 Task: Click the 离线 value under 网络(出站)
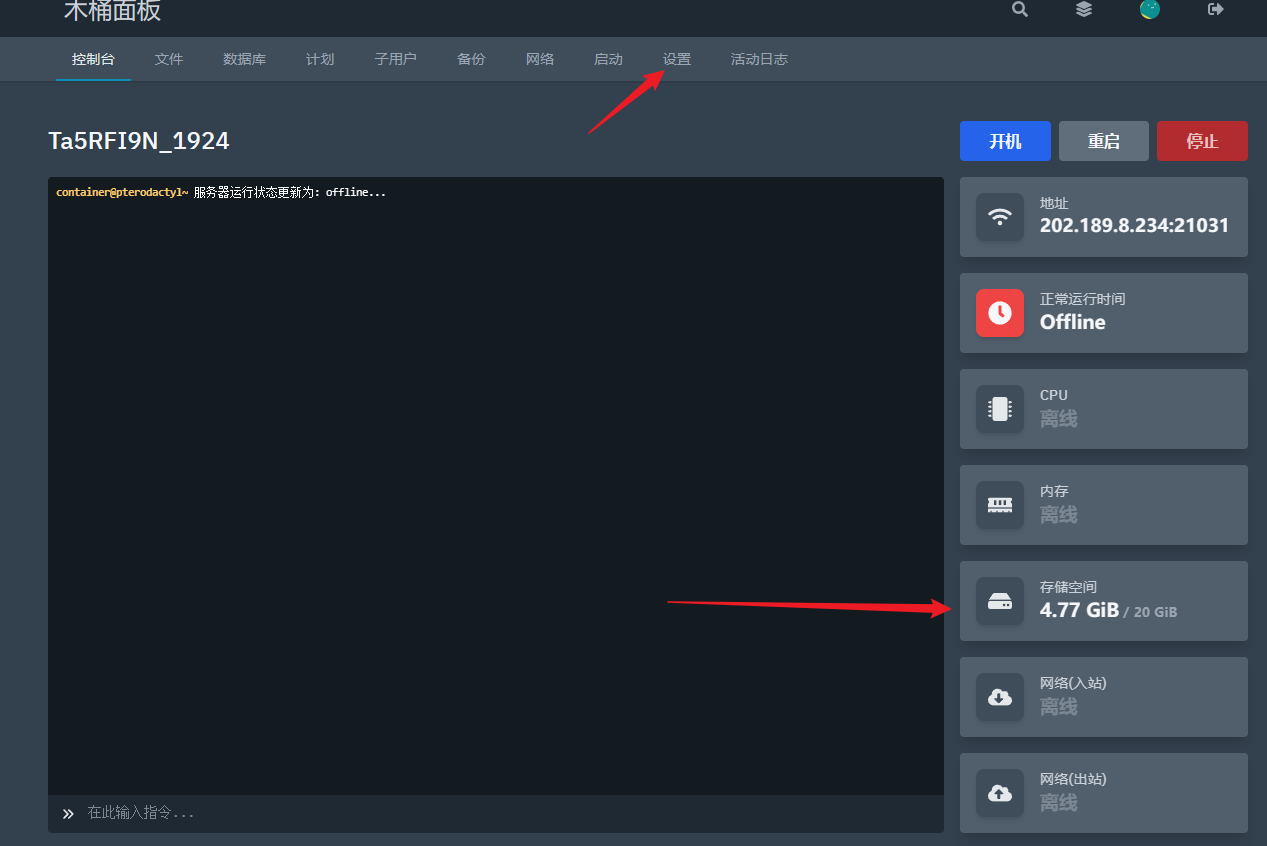coord(1058,802)
